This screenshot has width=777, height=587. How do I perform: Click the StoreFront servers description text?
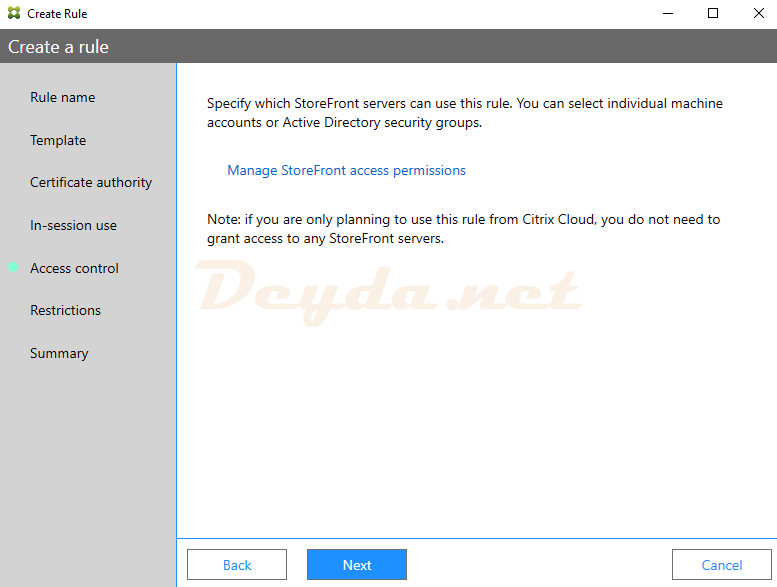click(x=464, y=113)
